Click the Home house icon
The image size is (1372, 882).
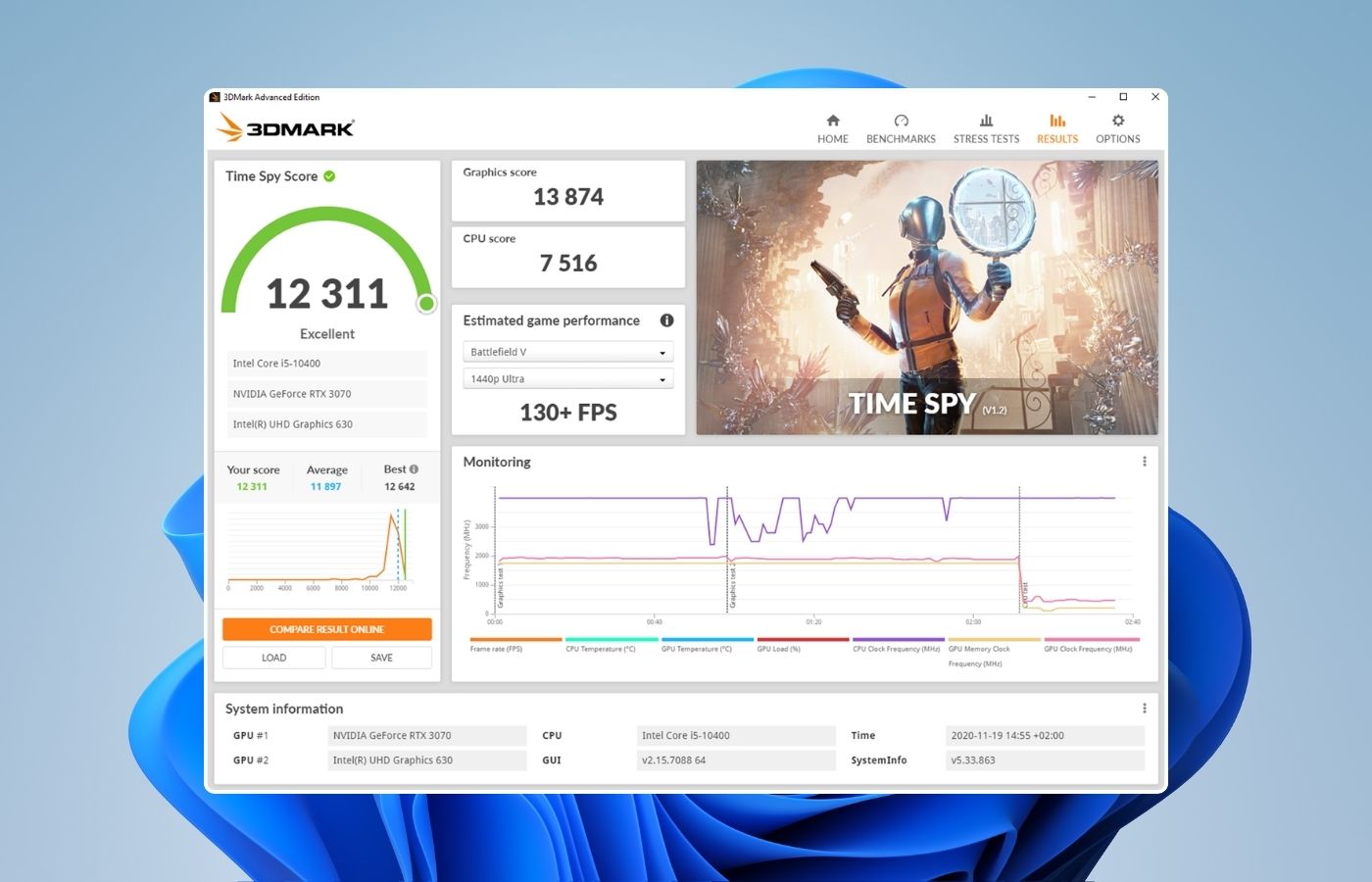833,121
